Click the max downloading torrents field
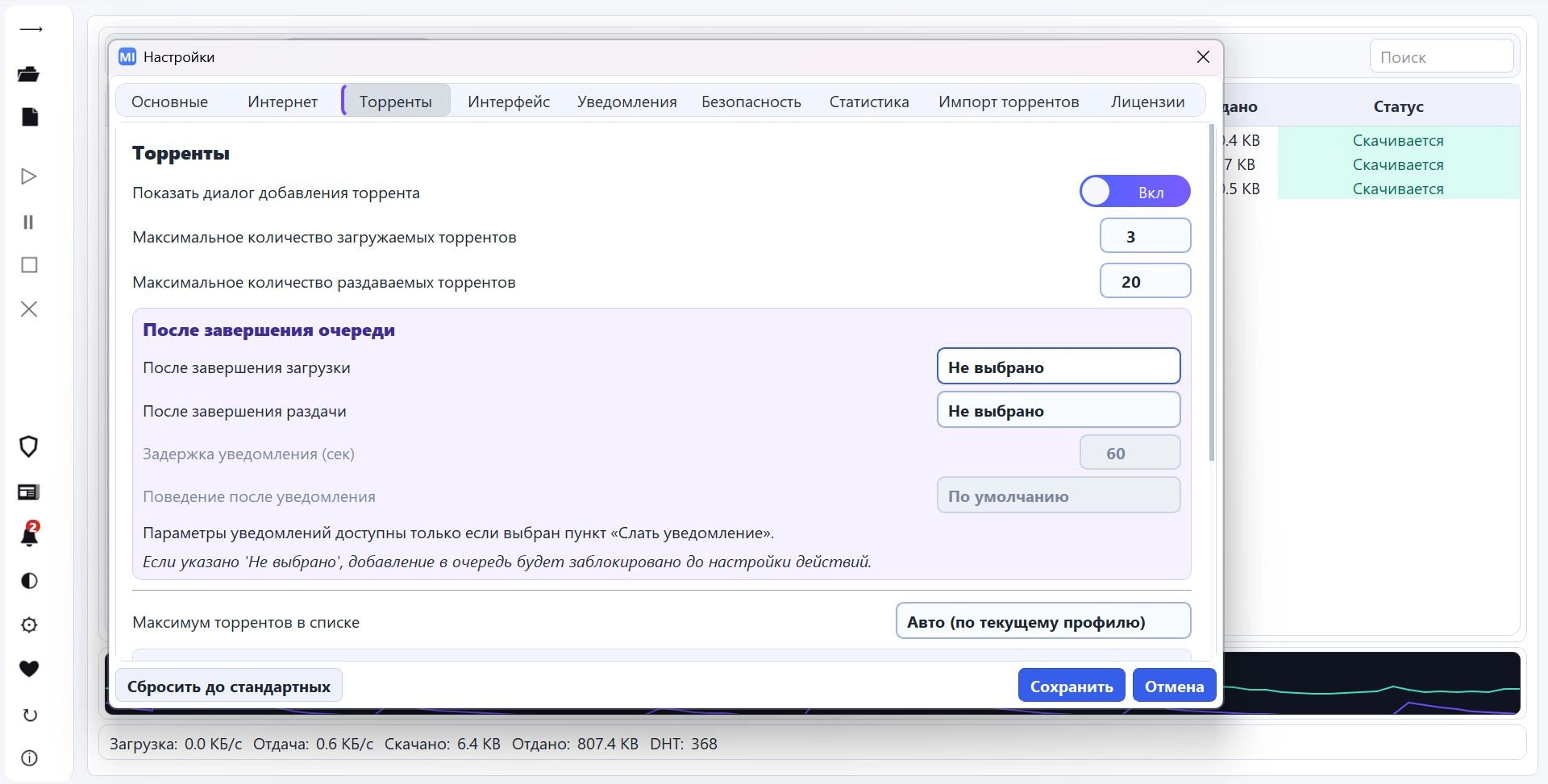Image resolution: width=1548 pixels, height=784 pixels. tap(1145, 236)
